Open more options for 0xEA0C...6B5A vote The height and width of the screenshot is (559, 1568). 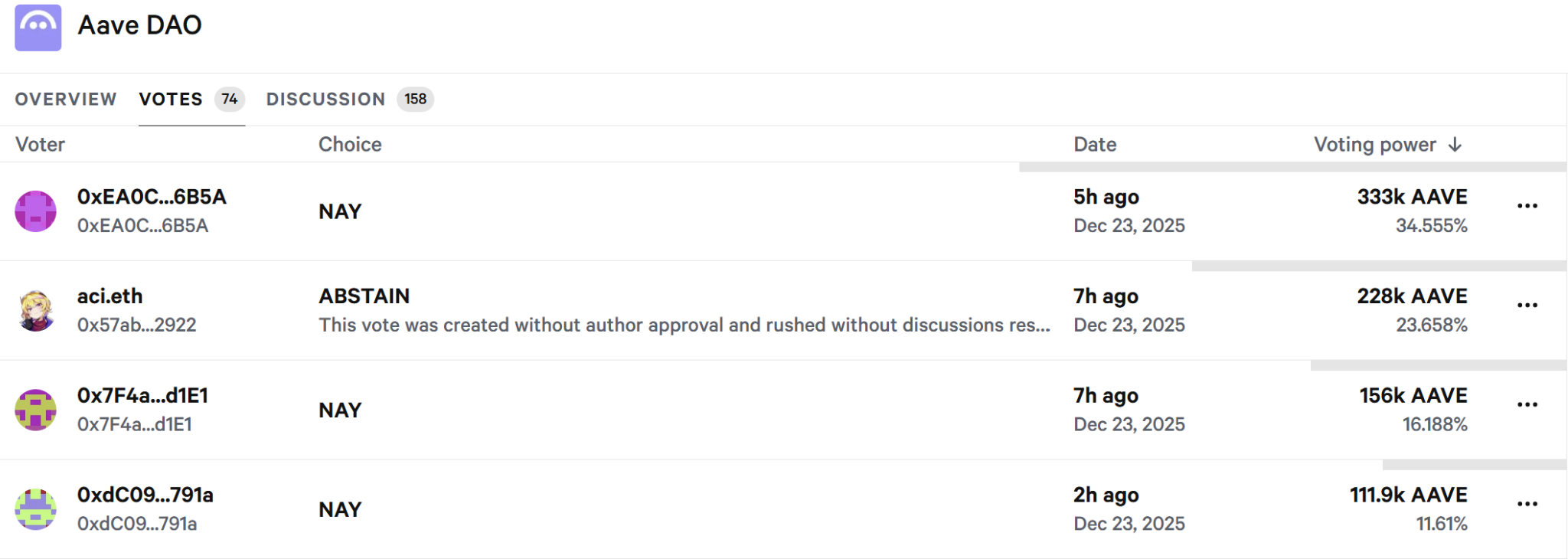[1527, 206]
